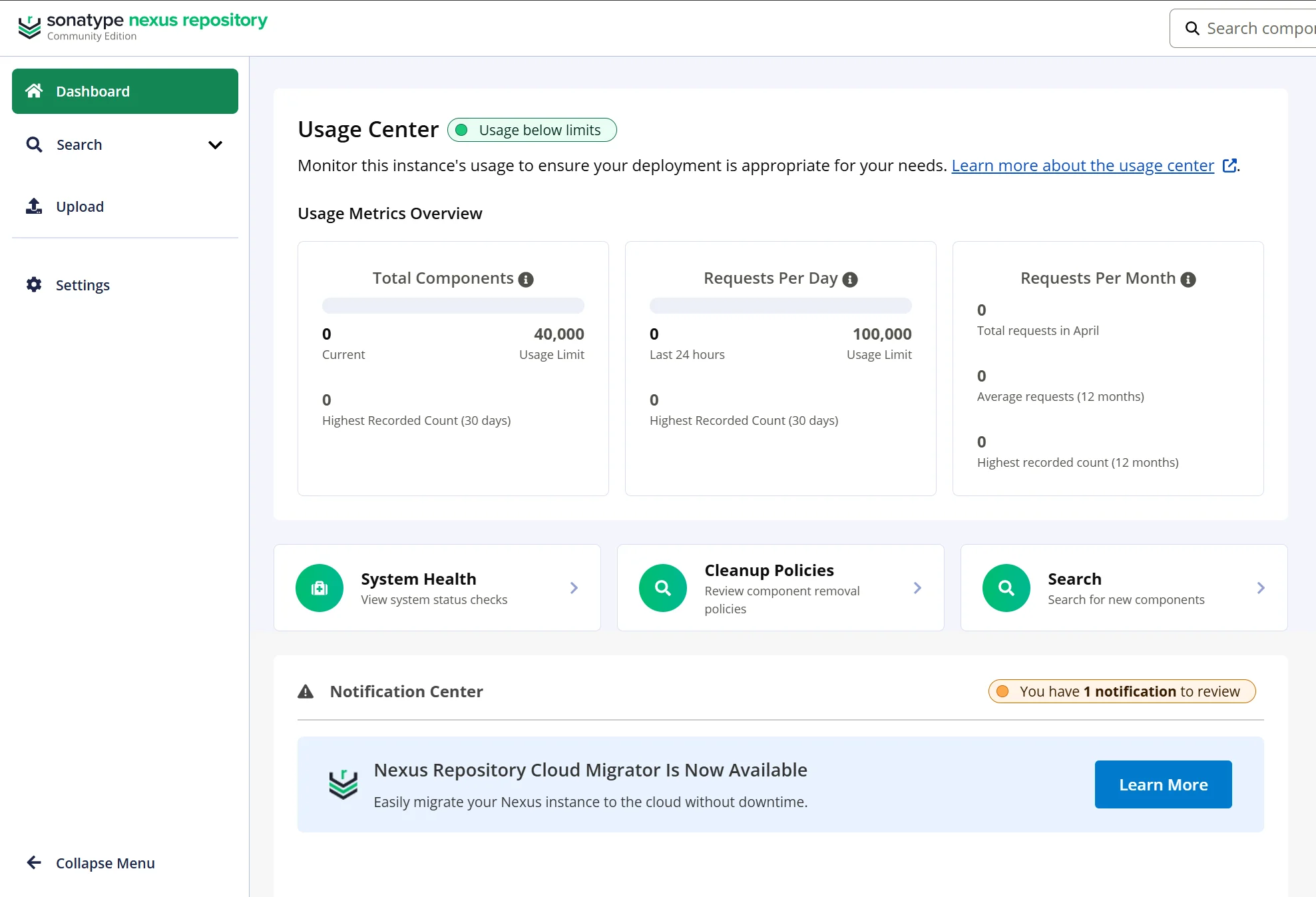The height and width of the screenshot is (897, 1316).
Task: Click "Last 24 hours" label
Action: (687, 354)
